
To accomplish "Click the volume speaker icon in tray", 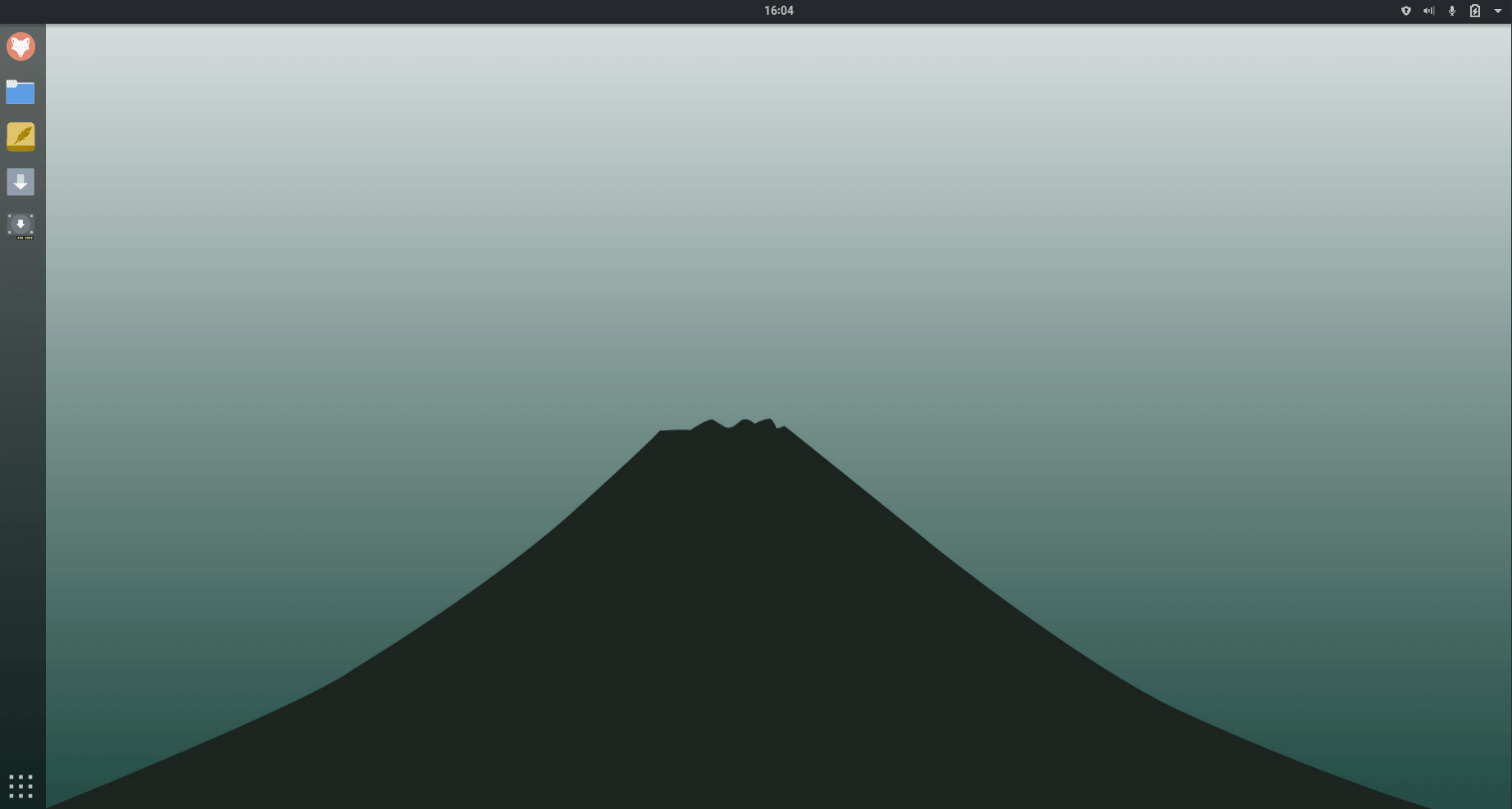I will (1428, 11).
